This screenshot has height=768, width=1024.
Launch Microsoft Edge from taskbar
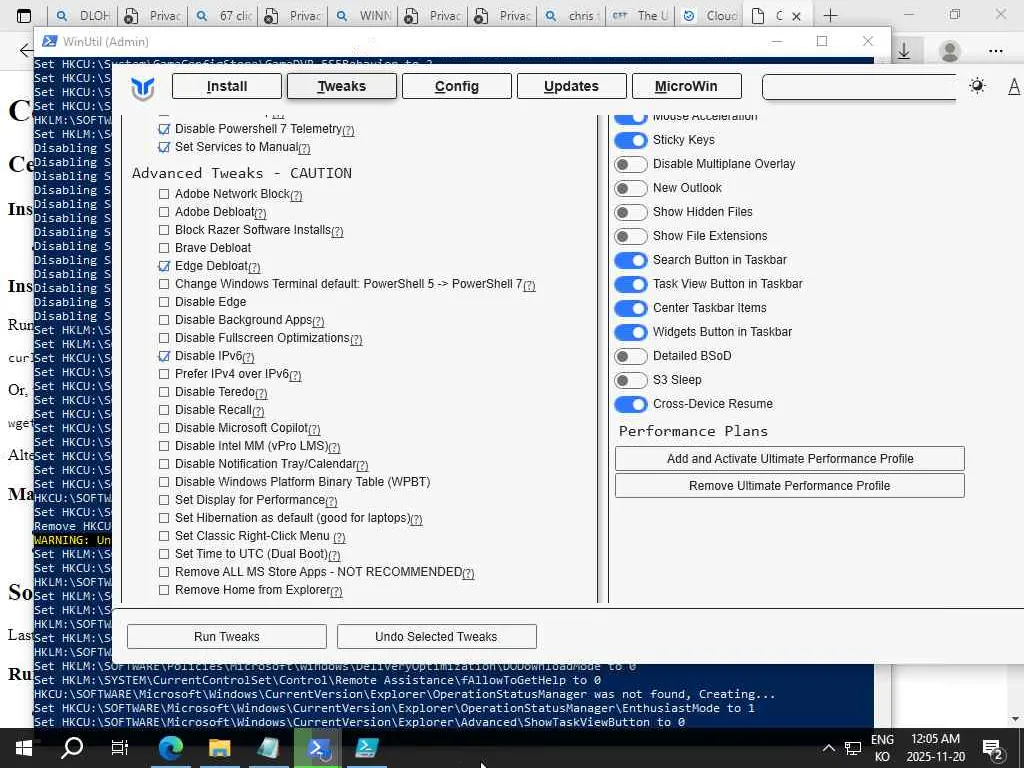171,748
